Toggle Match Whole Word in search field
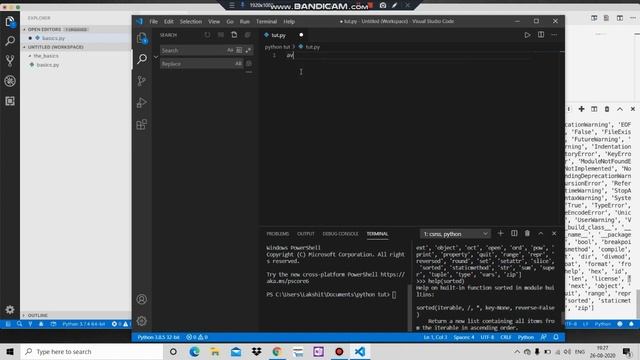640x360 pixels. point(239,50)
